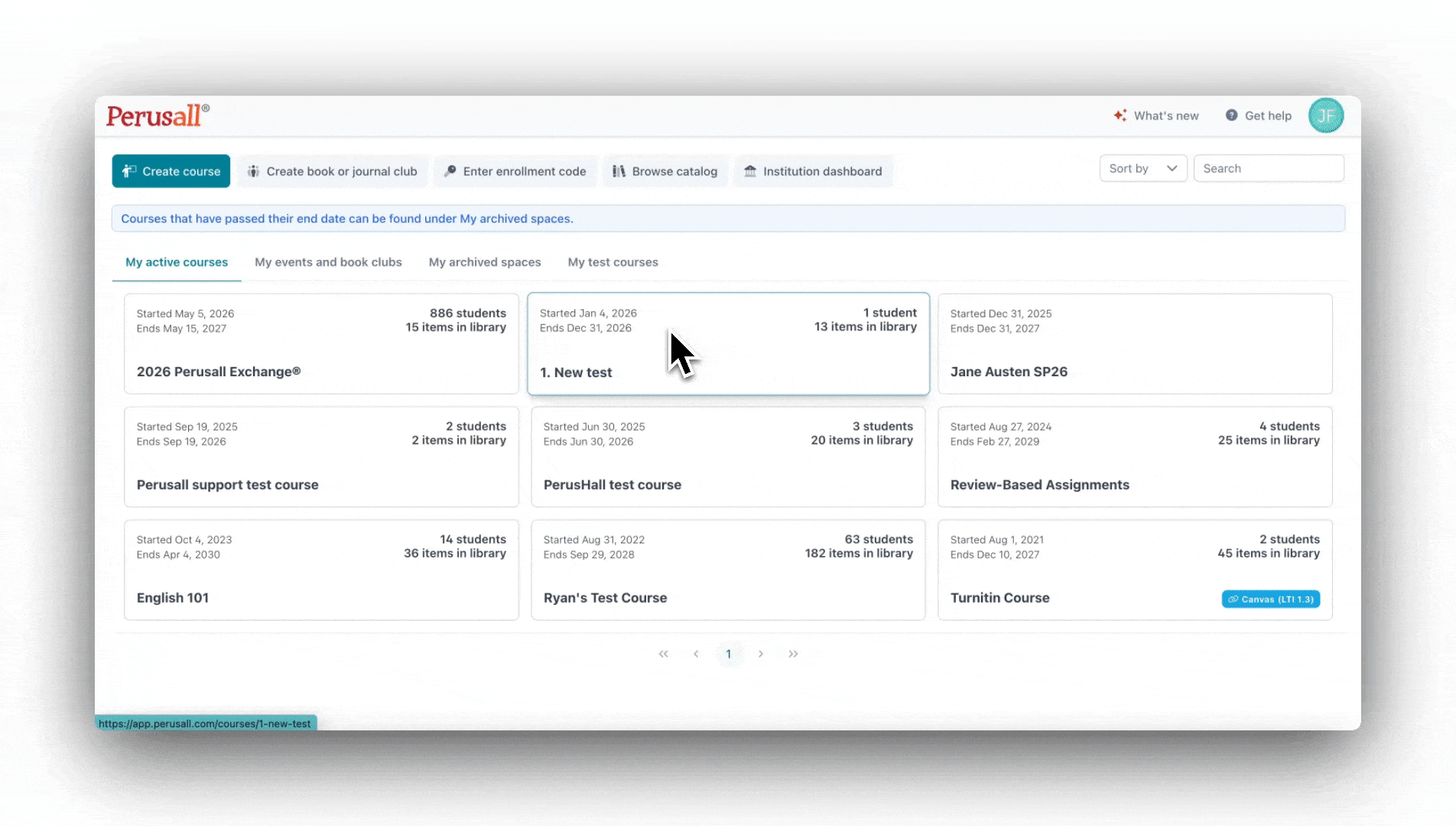
Task: Open Ryan's Test Course
Action: point(728,570)
